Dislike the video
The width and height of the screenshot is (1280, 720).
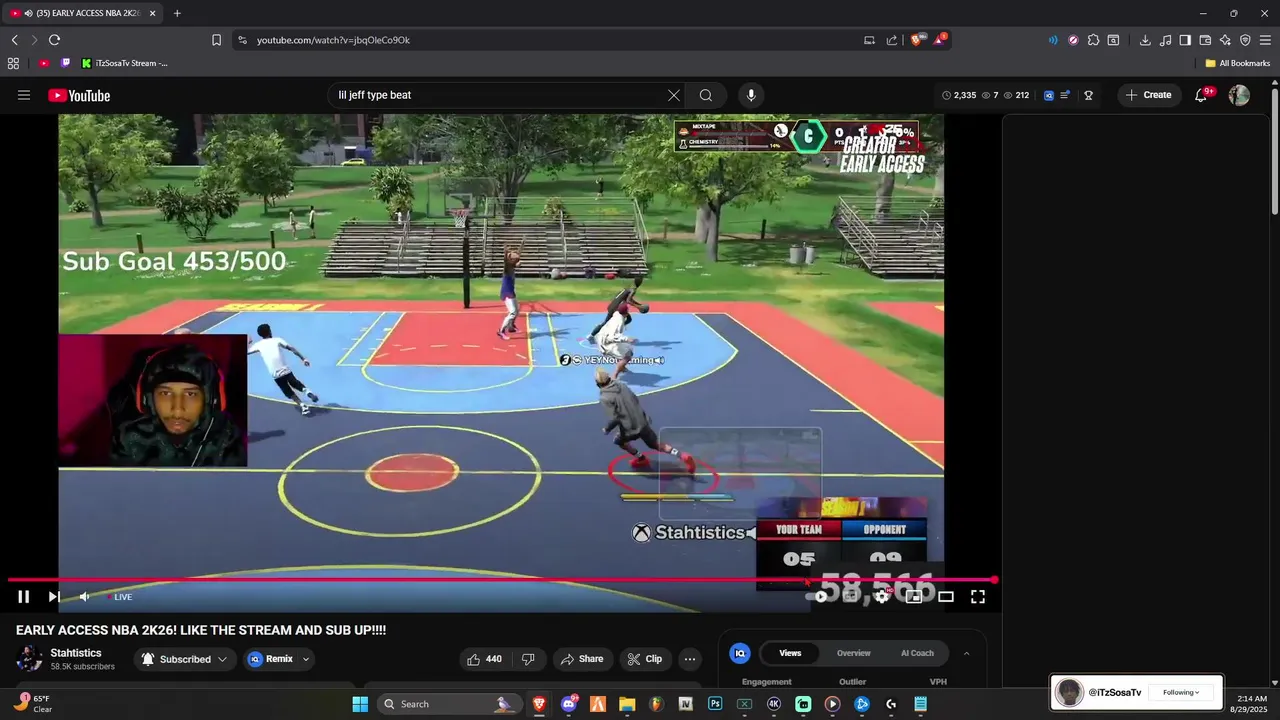[528, 659]
